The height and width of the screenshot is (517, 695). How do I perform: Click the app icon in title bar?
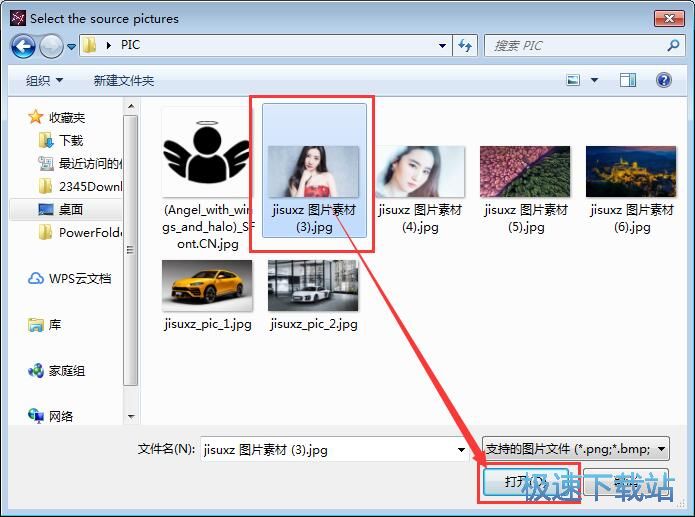point(18,19)
